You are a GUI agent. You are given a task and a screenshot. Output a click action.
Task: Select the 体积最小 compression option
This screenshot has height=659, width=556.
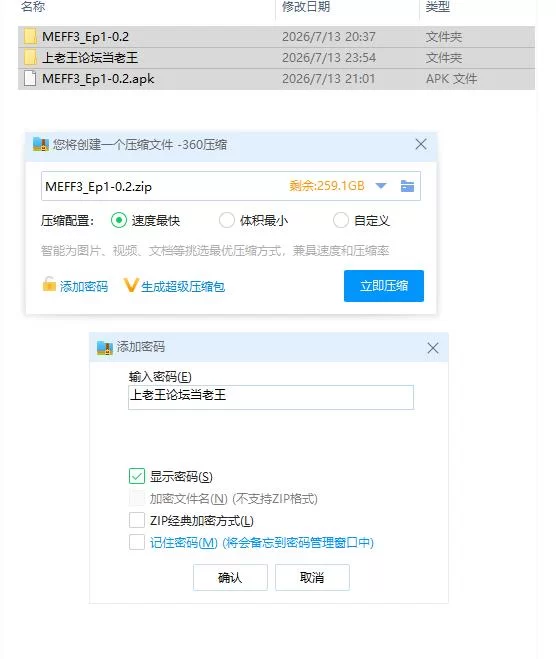click(x=227, y=220)
